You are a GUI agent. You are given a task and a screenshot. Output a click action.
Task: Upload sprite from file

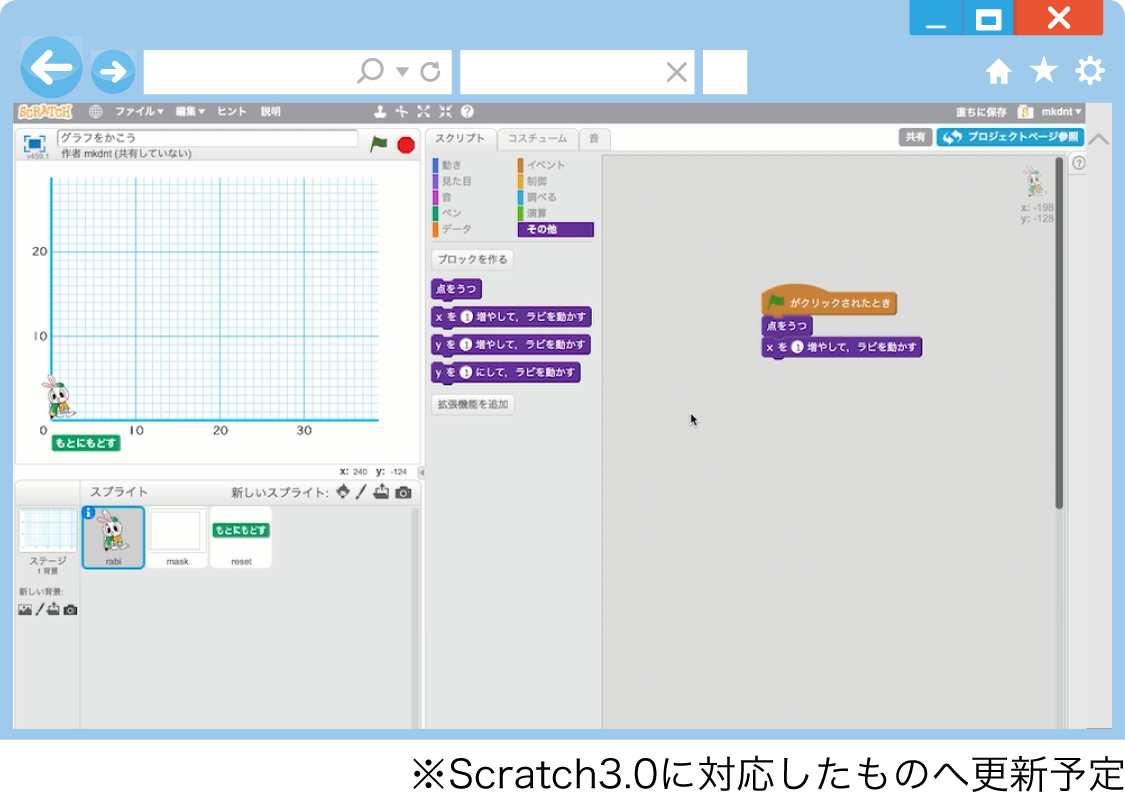click(x=381, y=492)
